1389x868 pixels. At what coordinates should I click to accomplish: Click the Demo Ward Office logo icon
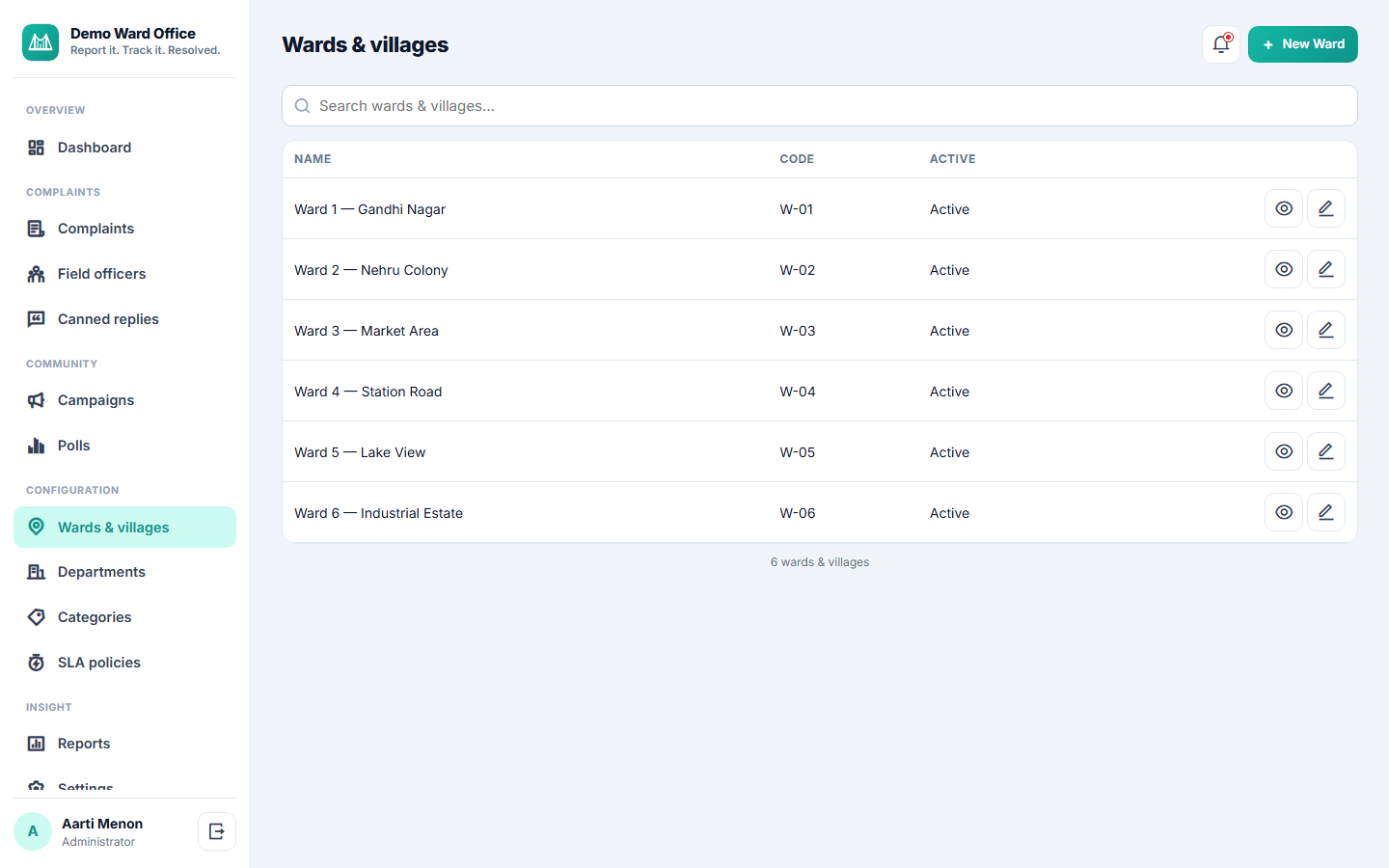[41, 42]
